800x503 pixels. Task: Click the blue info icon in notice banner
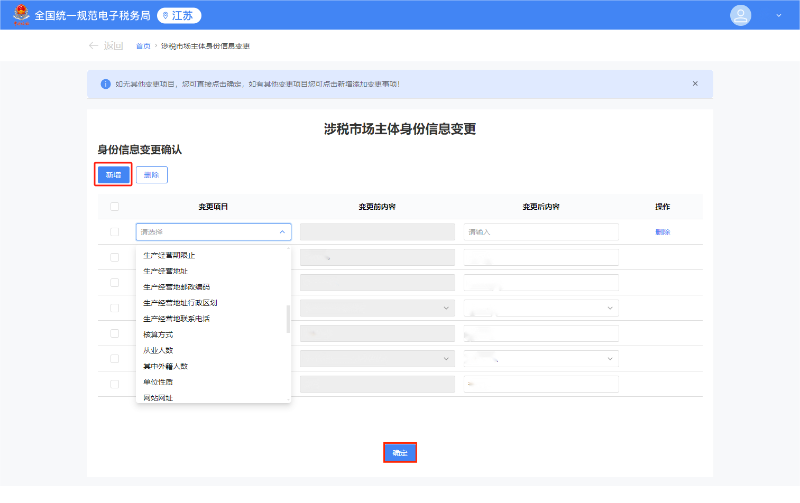coord(106,84)
